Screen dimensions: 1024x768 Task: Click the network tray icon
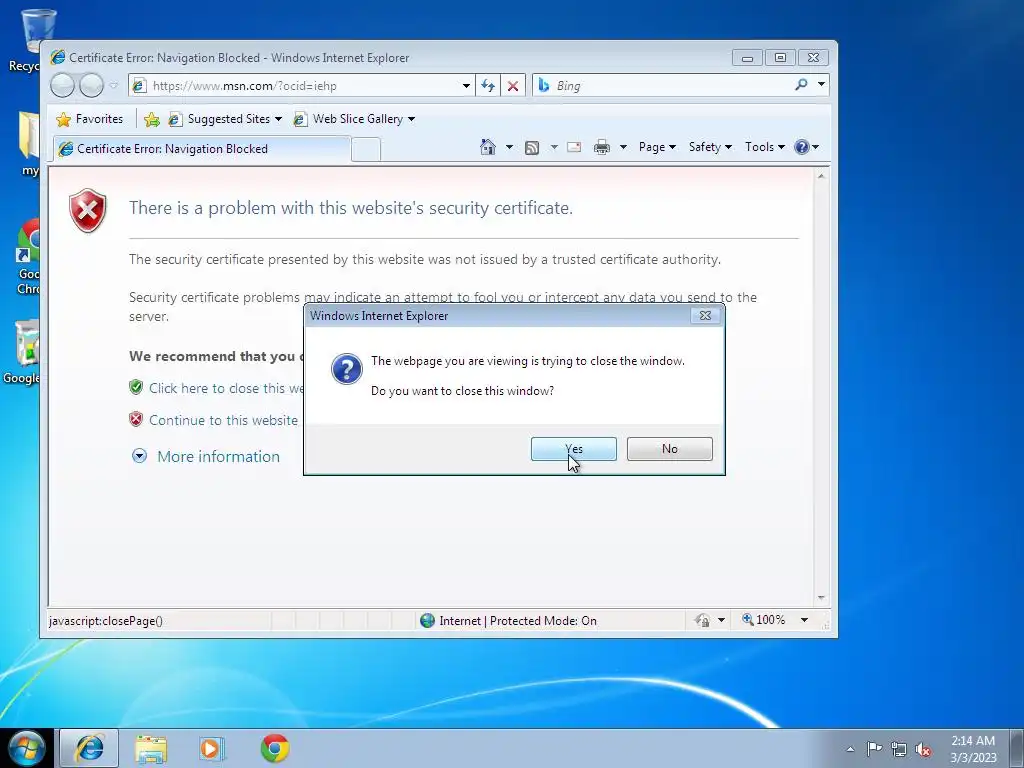point(899,749)
